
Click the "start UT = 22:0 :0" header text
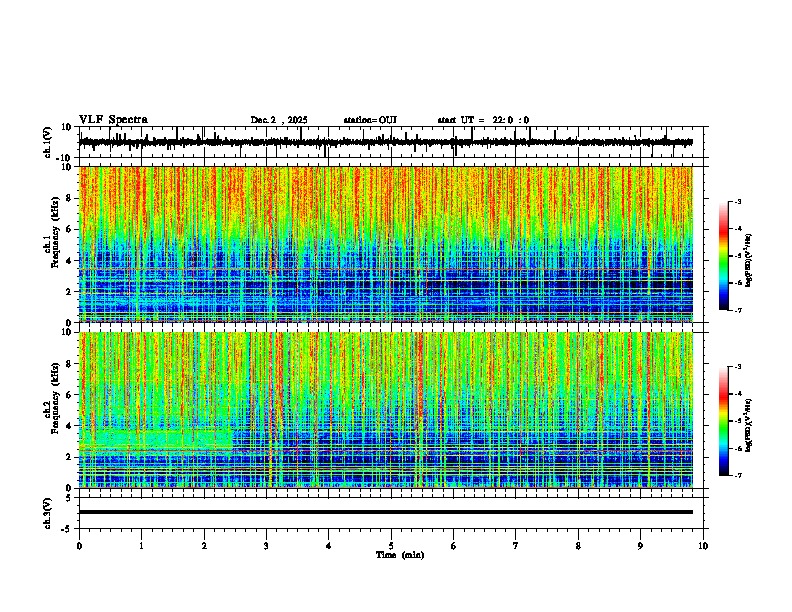[483, 120]
